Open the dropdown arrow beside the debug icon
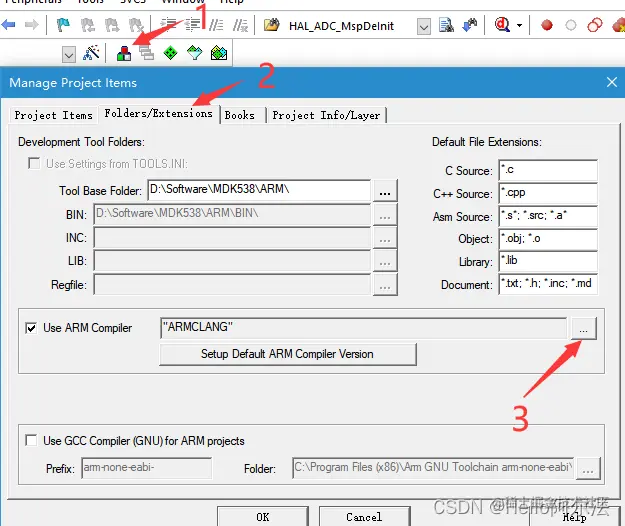The image size is (625, 526). point(519,25)
